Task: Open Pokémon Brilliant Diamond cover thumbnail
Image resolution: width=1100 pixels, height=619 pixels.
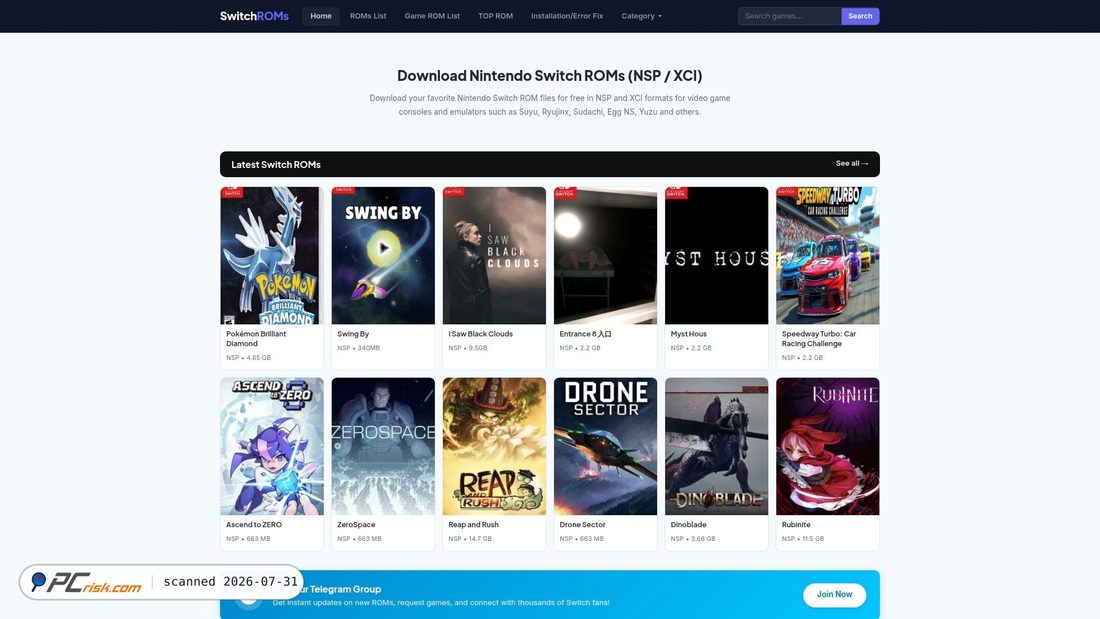Action: pyautogui.click(x=272, y=255)
